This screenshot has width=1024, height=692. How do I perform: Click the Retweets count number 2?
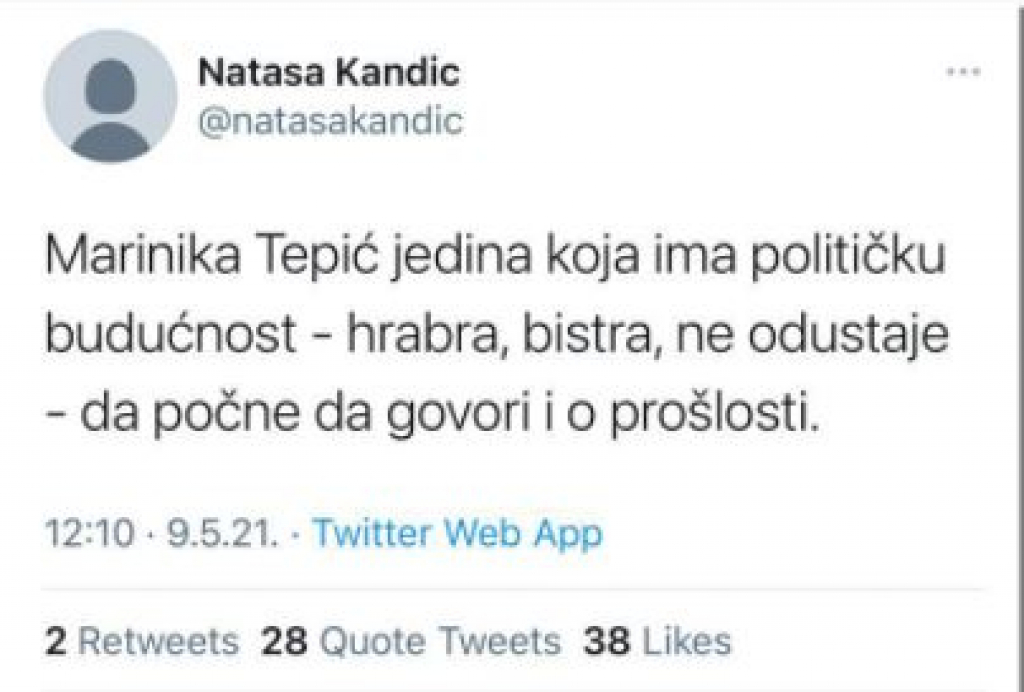point(57,641)
